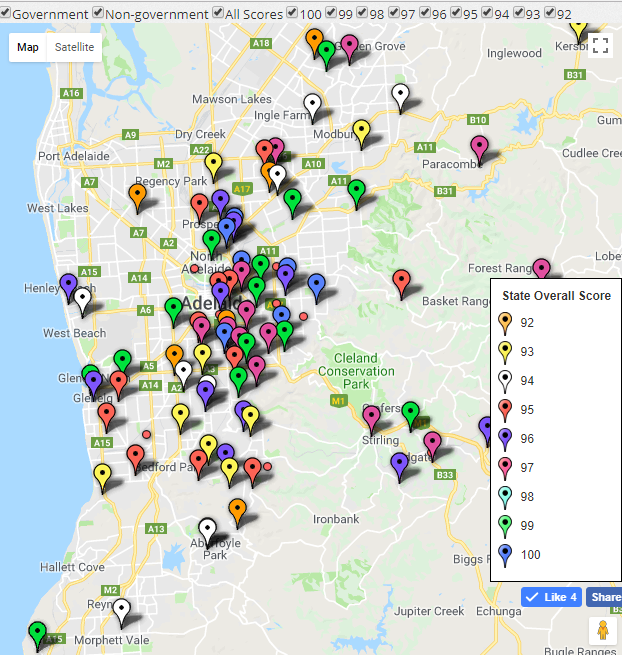Toggle the score 100 checkbox
The width and height of the screenshot is (622, 655).
click(x=292, y=14)
